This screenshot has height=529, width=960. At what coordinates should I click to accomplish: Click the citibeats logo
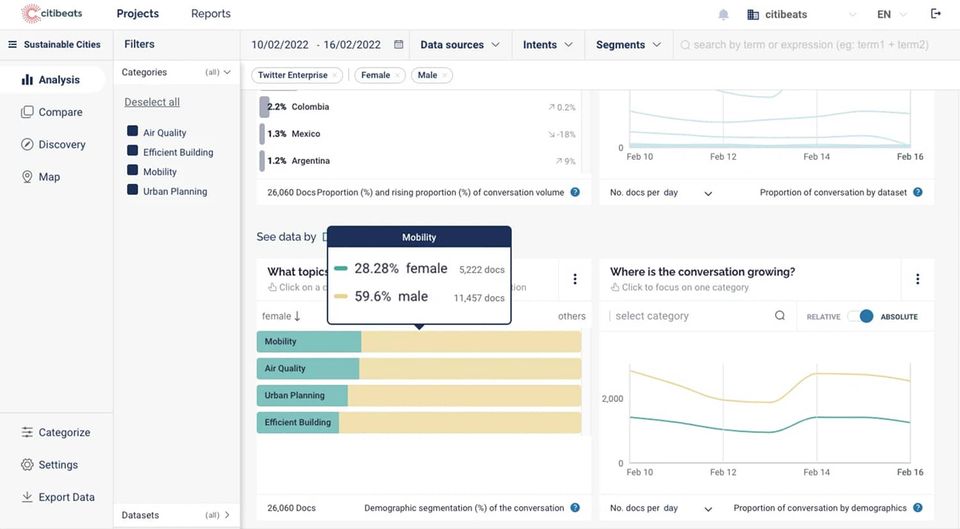[51, 13]
